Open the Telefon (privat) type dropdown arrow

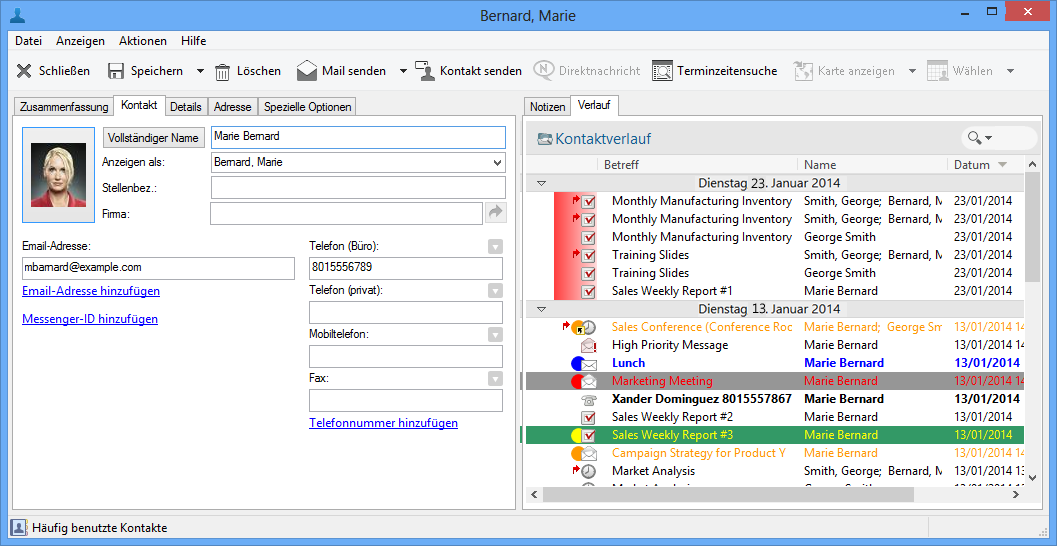pos(495,291)
